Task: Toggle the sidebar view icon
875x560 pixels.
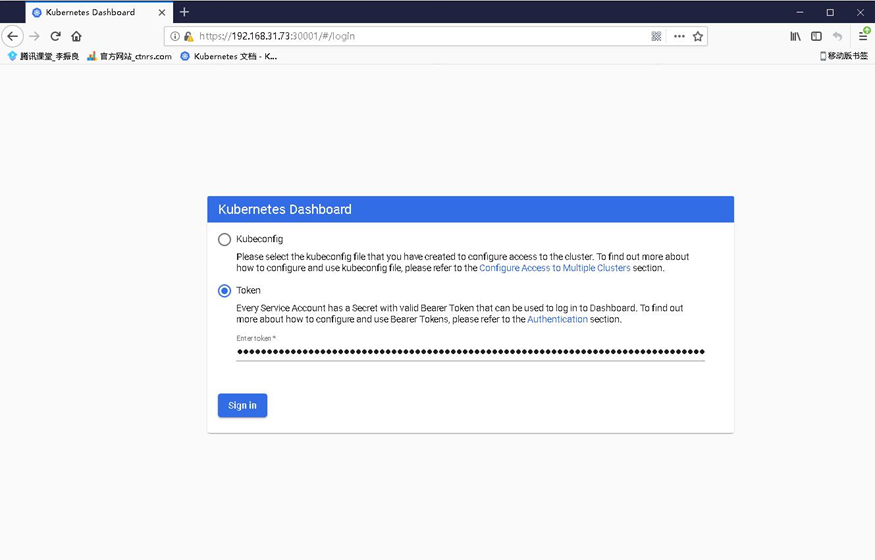Action: click(x=816, y=36)
